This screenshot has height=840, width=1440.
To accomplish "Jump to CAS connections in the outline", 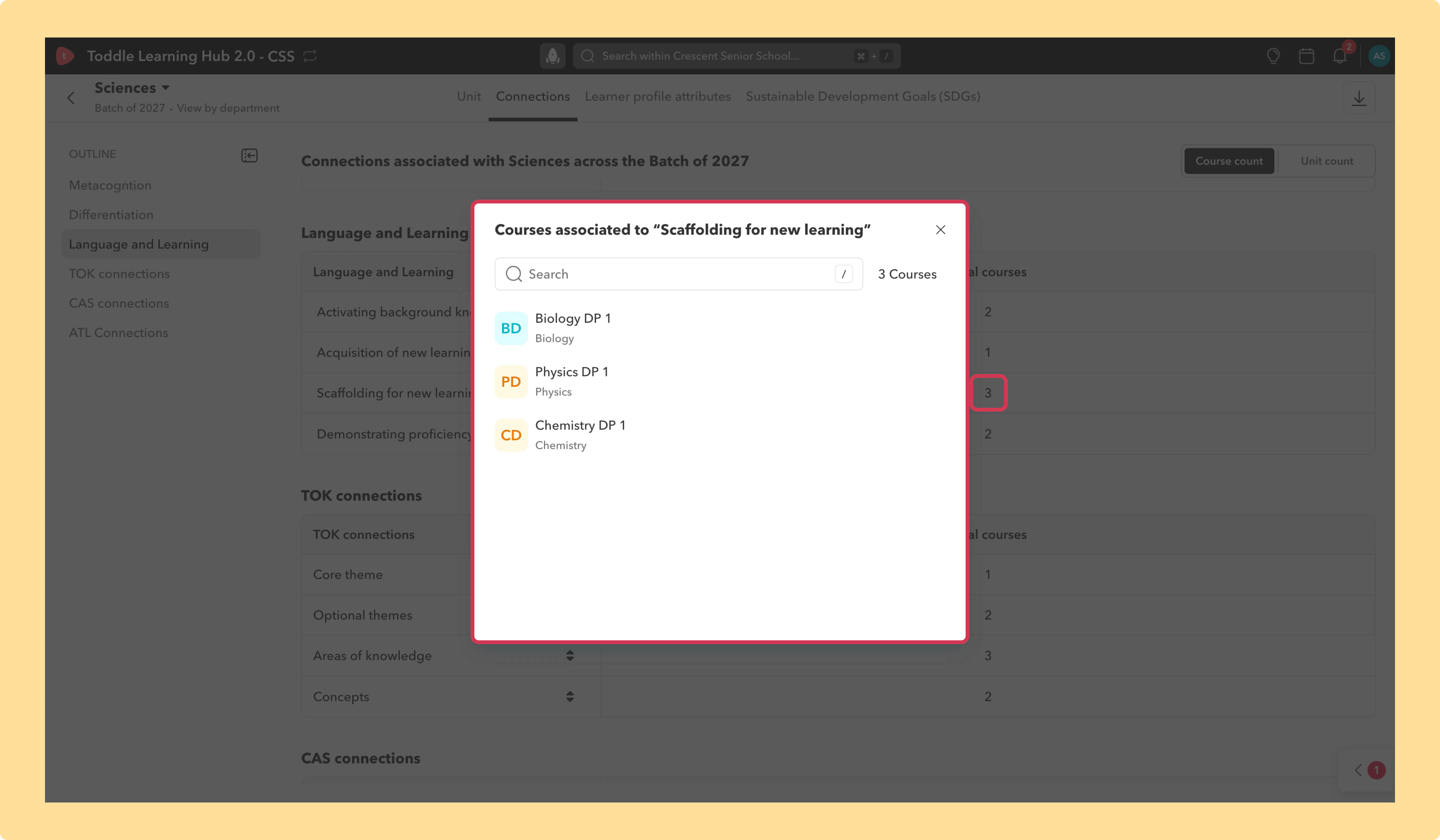I will tap(119, 304).
